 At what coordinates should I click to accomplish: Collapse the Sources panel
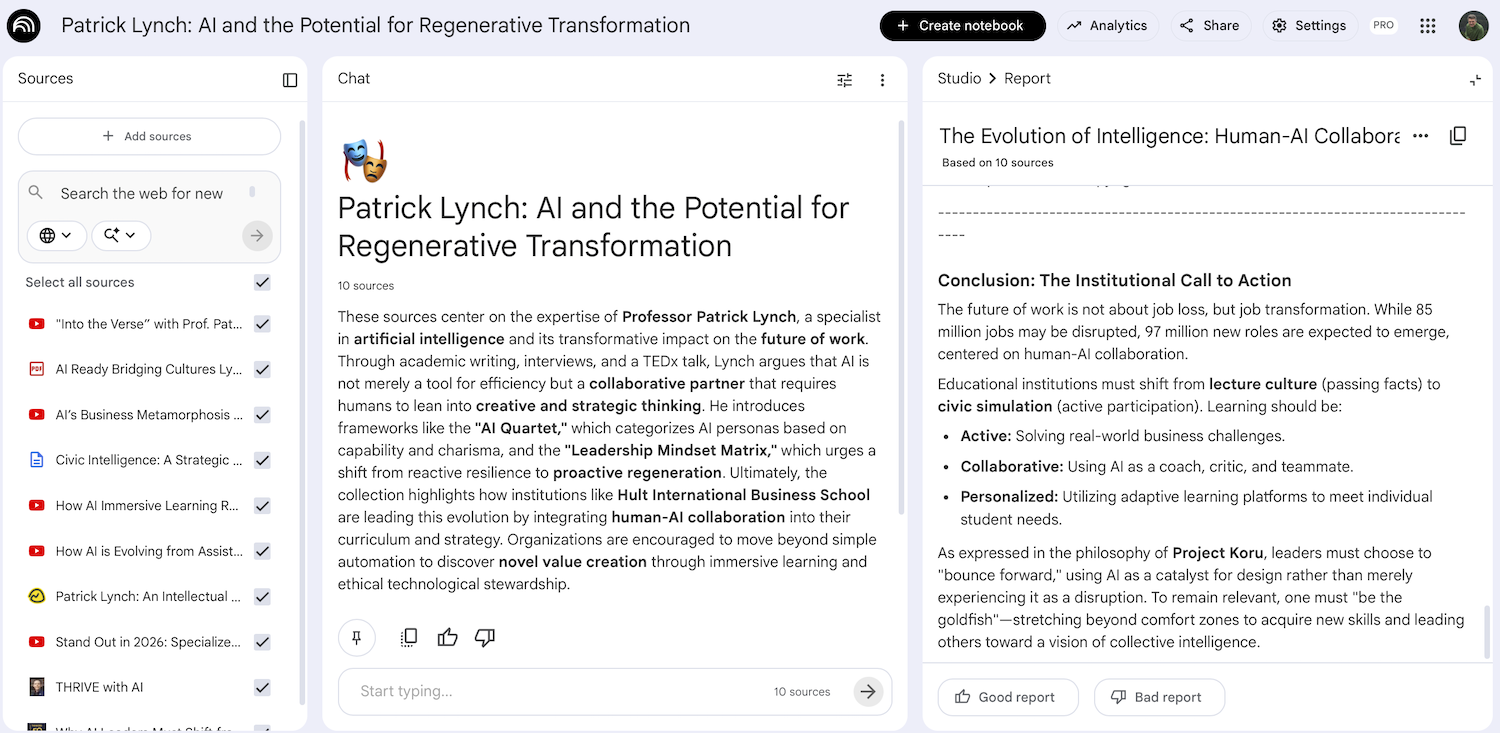point(290,80)
